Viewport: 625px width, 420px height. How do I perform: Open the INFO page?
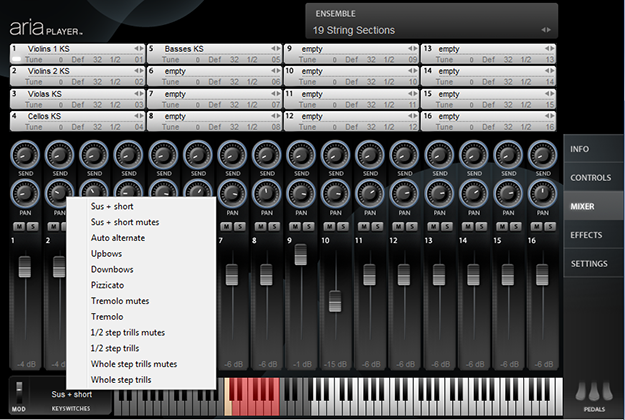(x=593, y=149)
